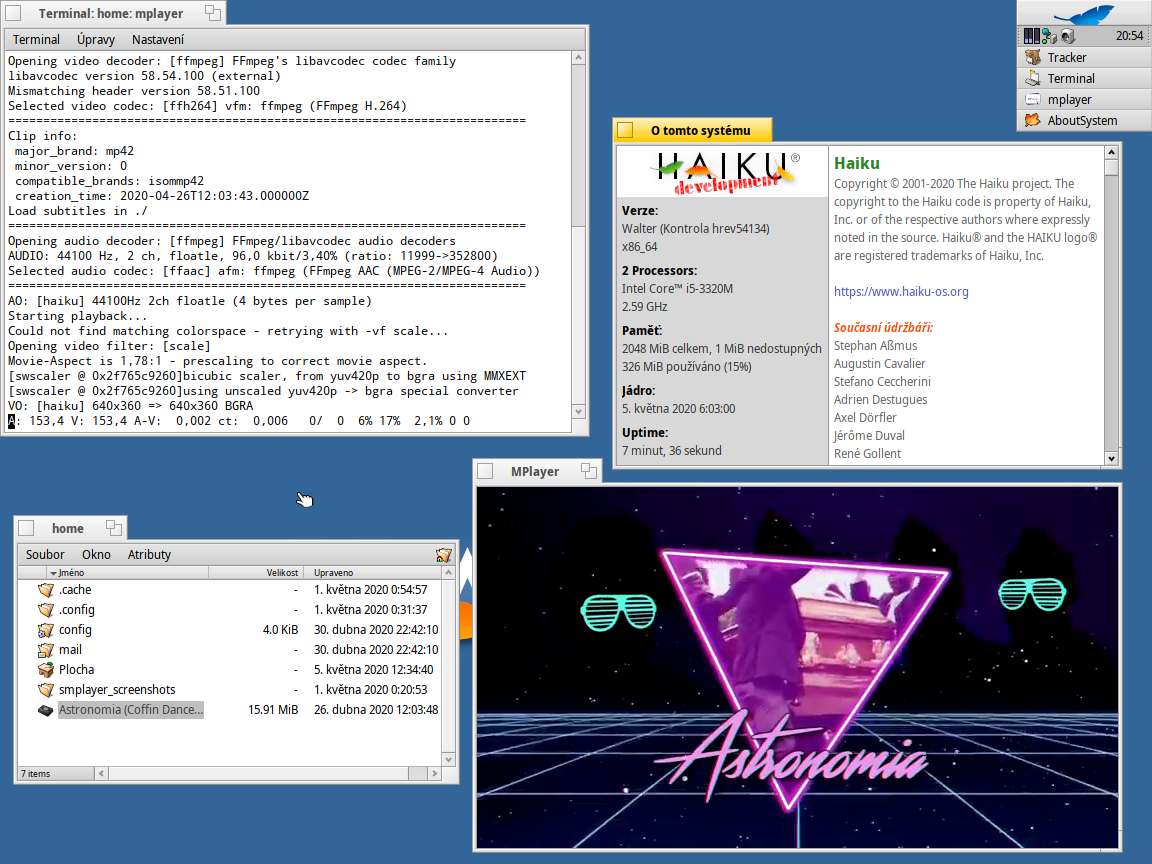Click the maintainer name 'Adrien Destugues'

pos(880,400)
